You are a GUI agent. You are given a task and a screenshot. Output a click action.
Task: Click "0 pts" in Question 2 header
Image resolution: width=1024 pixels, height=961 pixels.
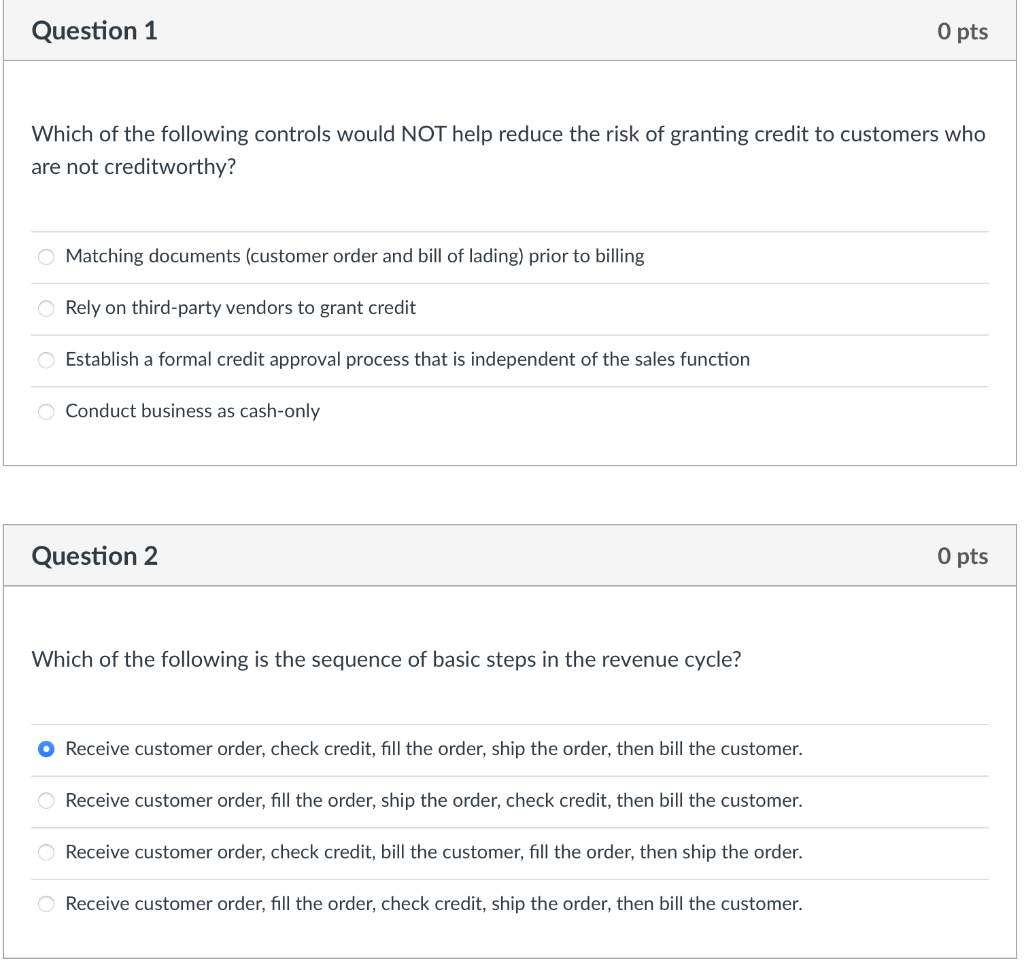pos(962,557)
